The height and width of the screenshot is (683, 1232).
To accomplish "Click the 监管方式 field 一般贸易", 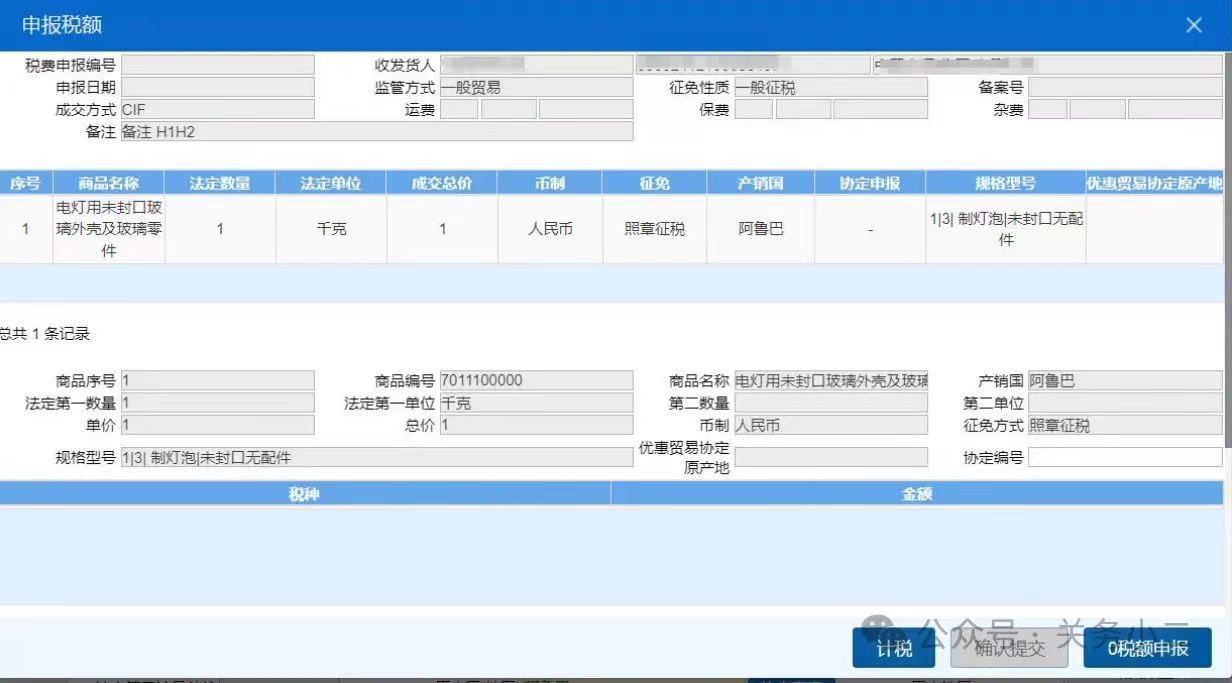I will click(536, 87).
